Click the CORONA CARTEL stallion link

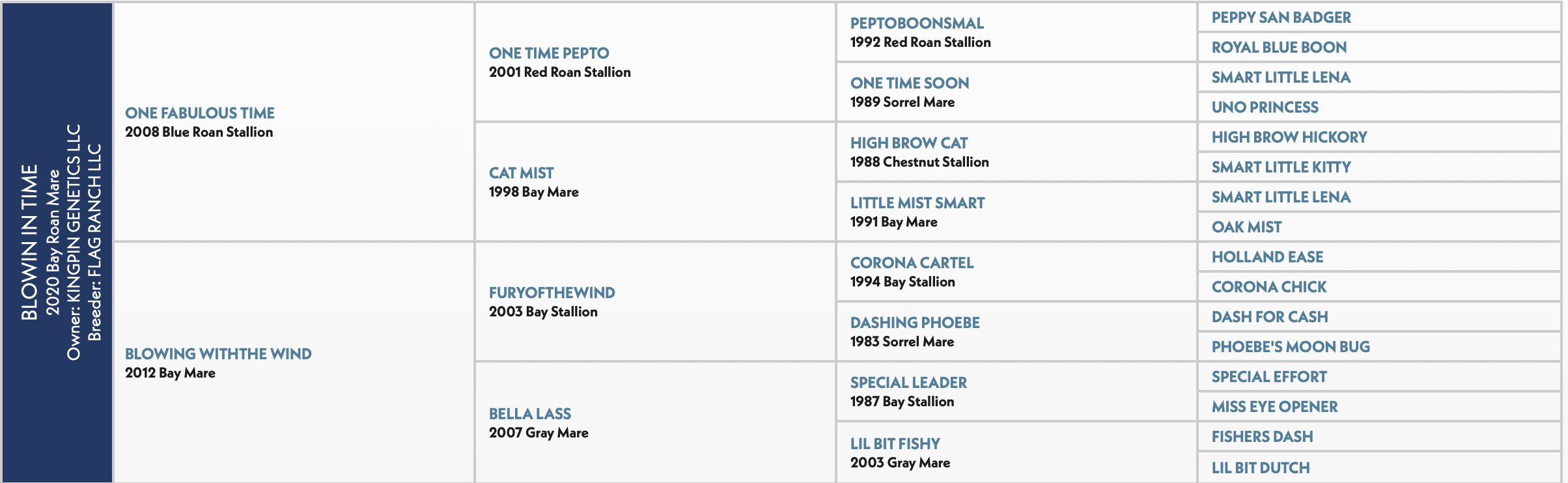click(912, 263)
